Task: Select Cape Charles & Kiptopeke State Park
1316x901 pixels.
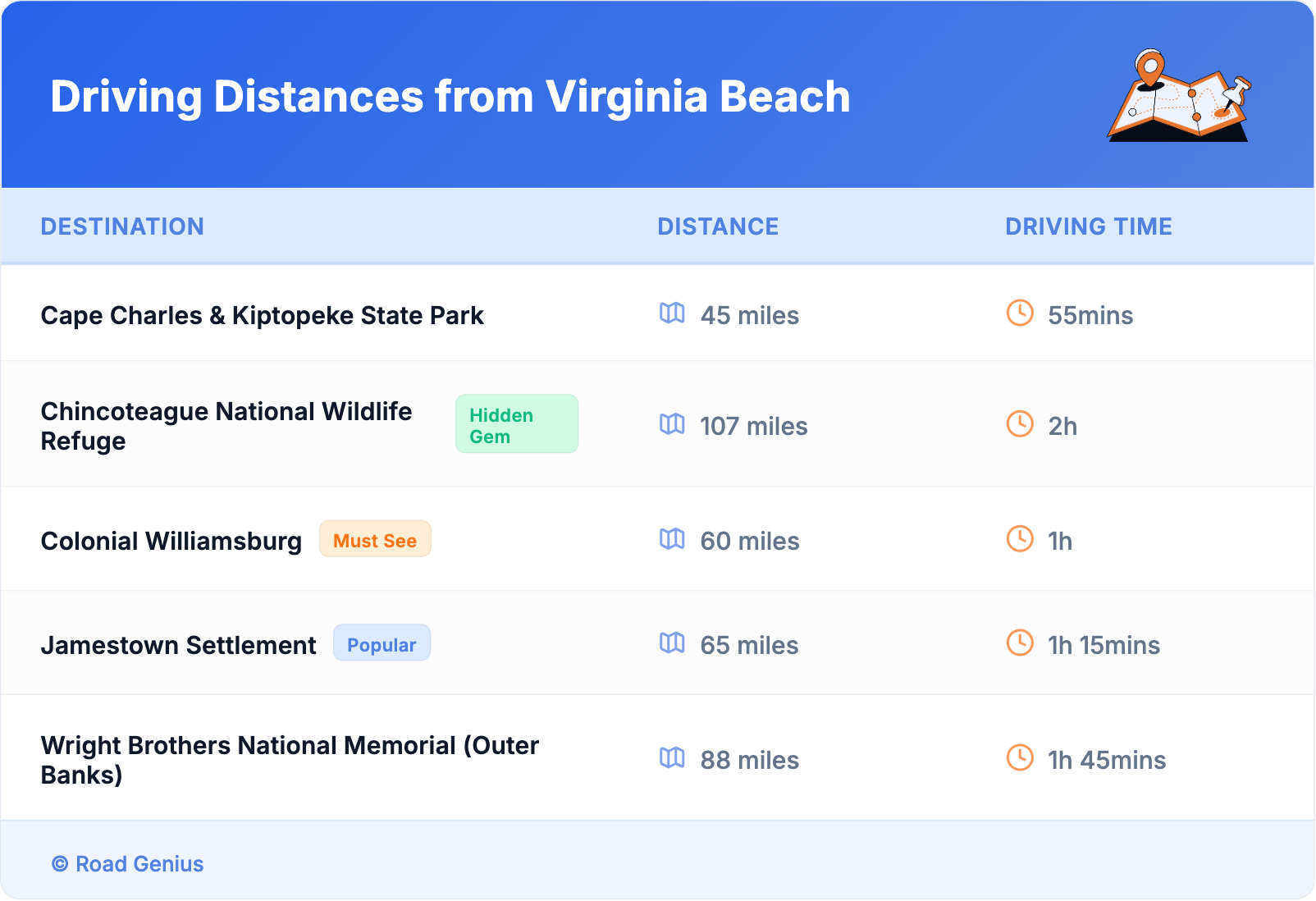Action: 262,316
